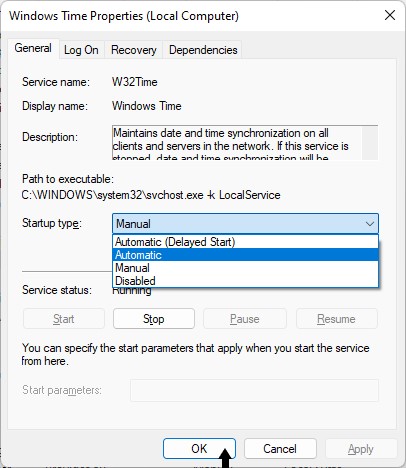The image size is (406, 468).
Task: Open the Log On tab
Action: tap(81, 50)
